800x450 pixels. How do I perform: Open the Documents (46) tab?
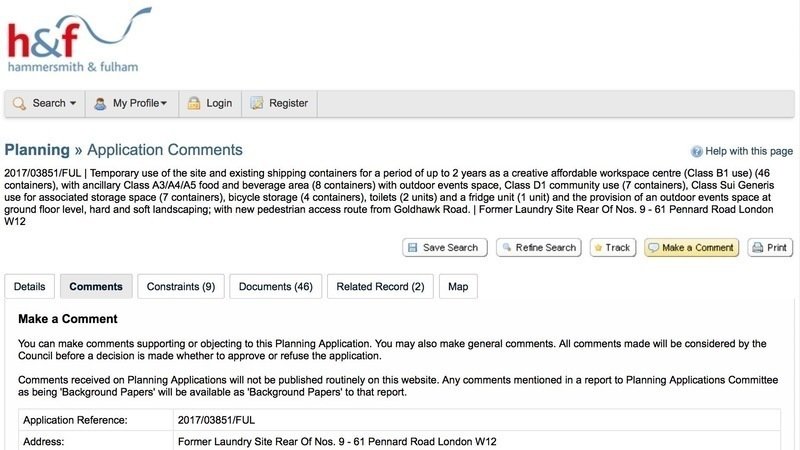click(275, 287)
